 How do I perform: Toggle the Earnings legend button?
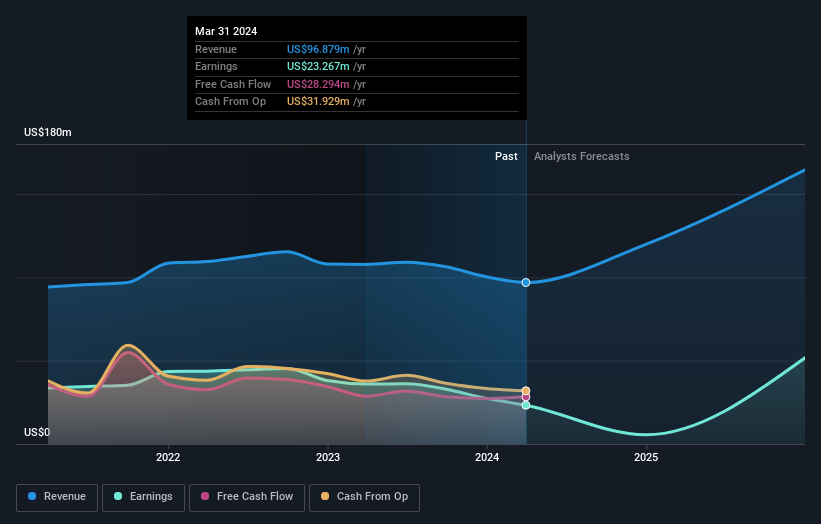[x=143, y=497]
